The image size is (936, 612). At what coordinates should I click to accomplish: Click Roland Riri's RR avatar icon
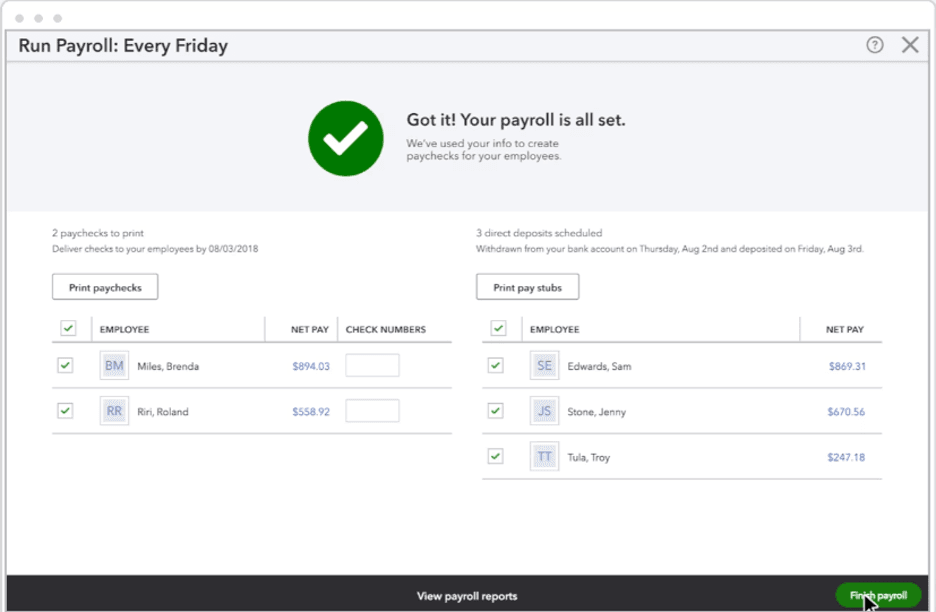click(114, 410)
